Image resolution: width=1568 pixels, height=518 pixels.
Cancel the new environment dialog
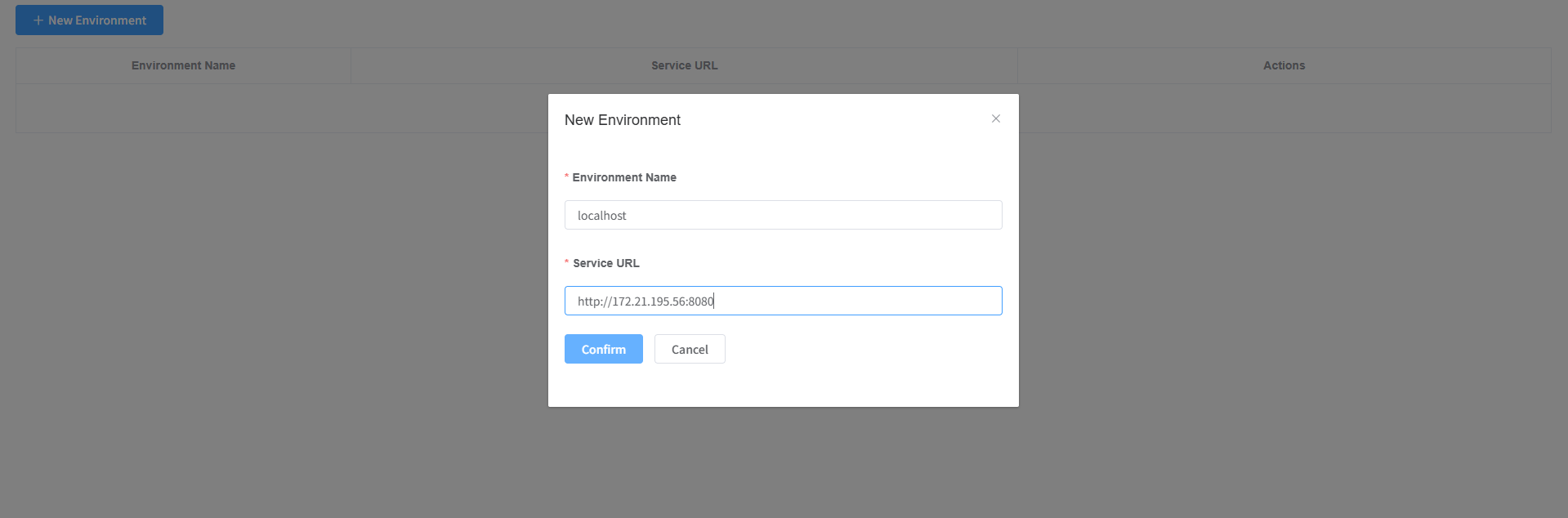[x=689, y=349]
